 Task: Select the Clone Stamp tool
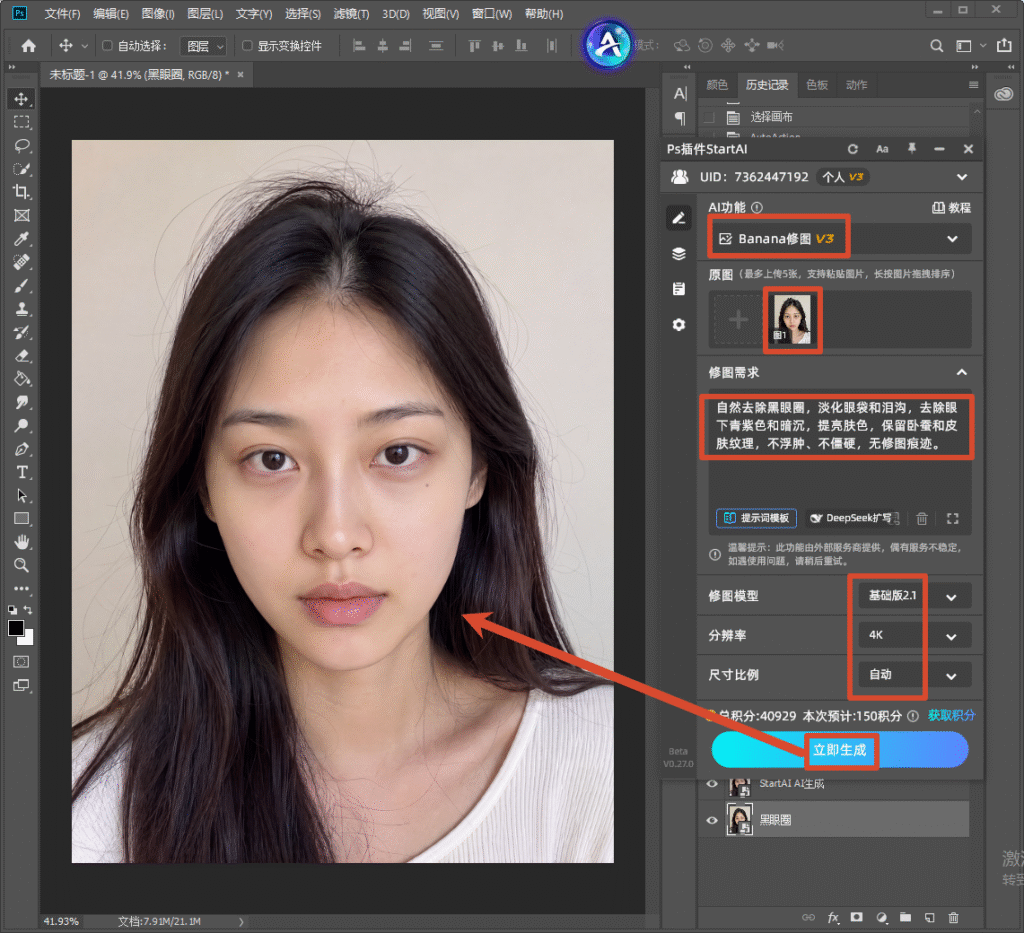tap(22, 309)
